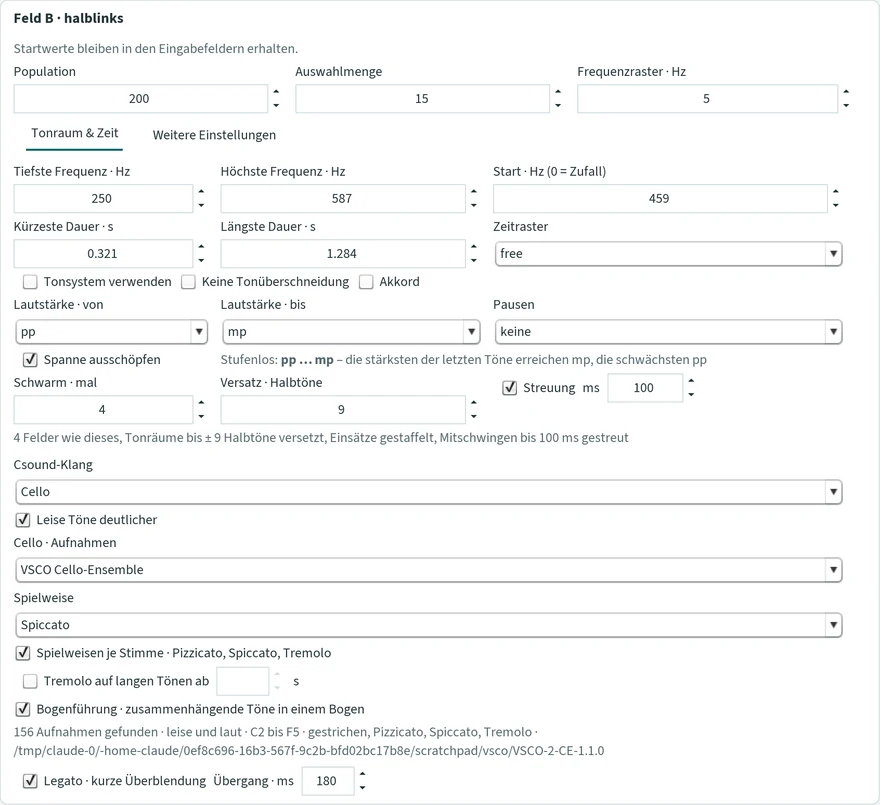
Task: Click the Start Hz input field
Action: 660,199
